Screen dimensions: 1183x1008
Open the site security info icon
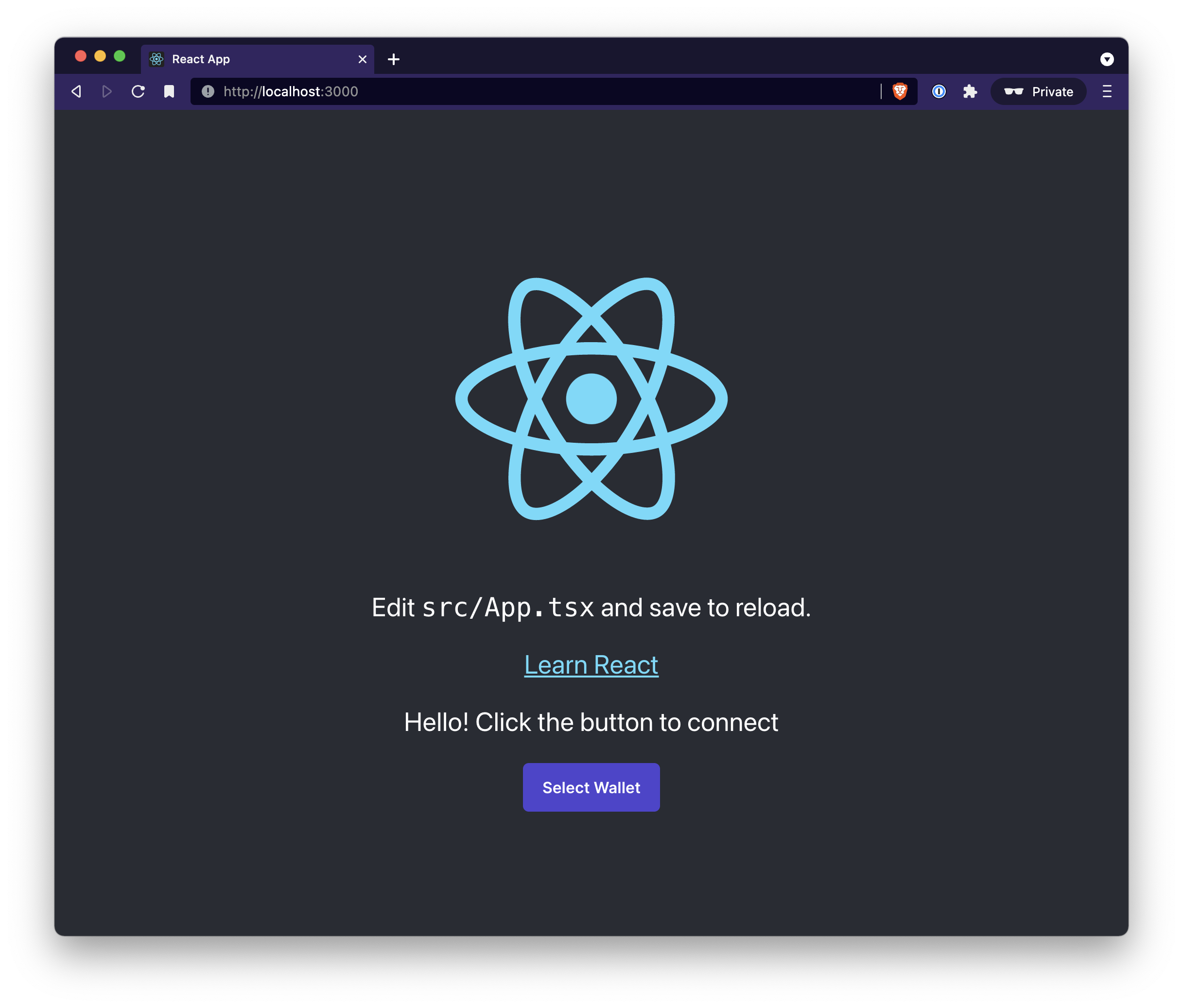(x=208, y=91)
